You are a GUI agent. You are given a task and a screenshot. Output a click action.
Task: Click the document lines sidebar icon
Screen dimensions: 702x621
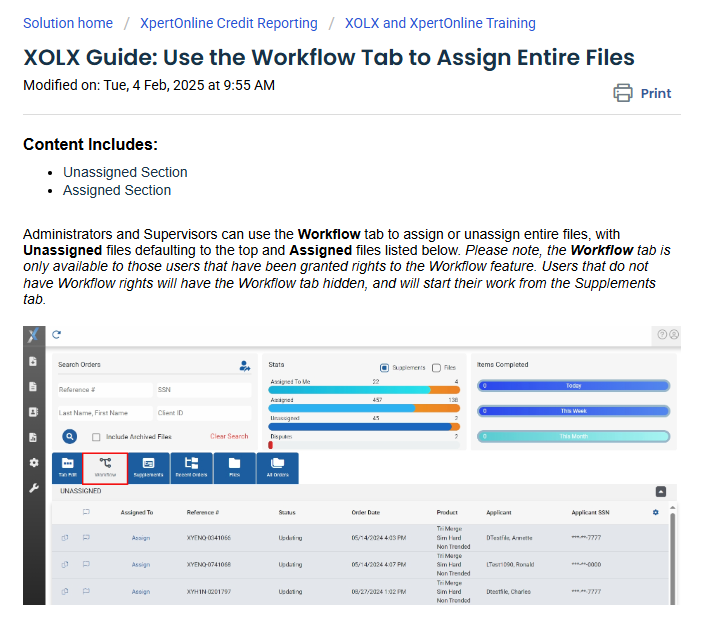[33, 387]
